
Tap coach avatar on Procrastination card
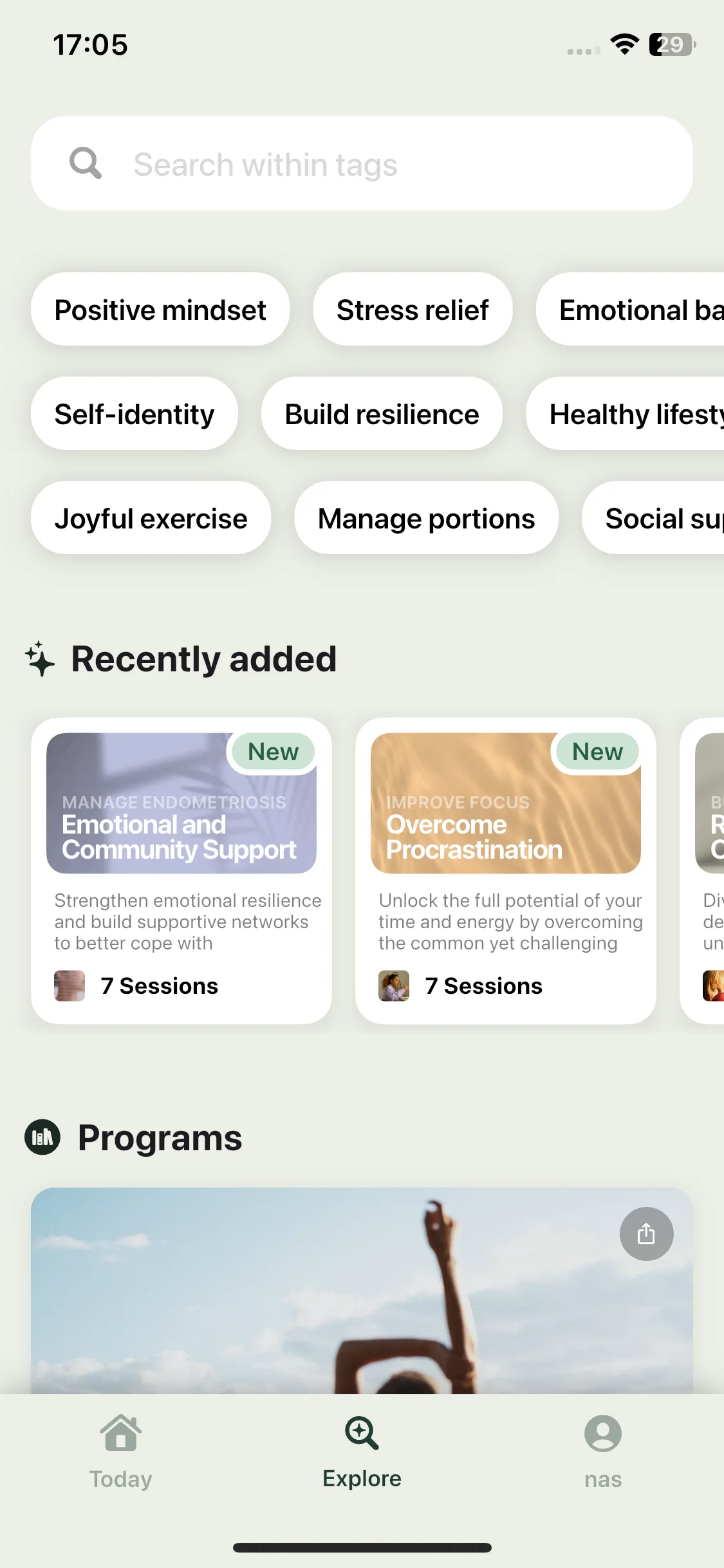[x=394, y=985]
